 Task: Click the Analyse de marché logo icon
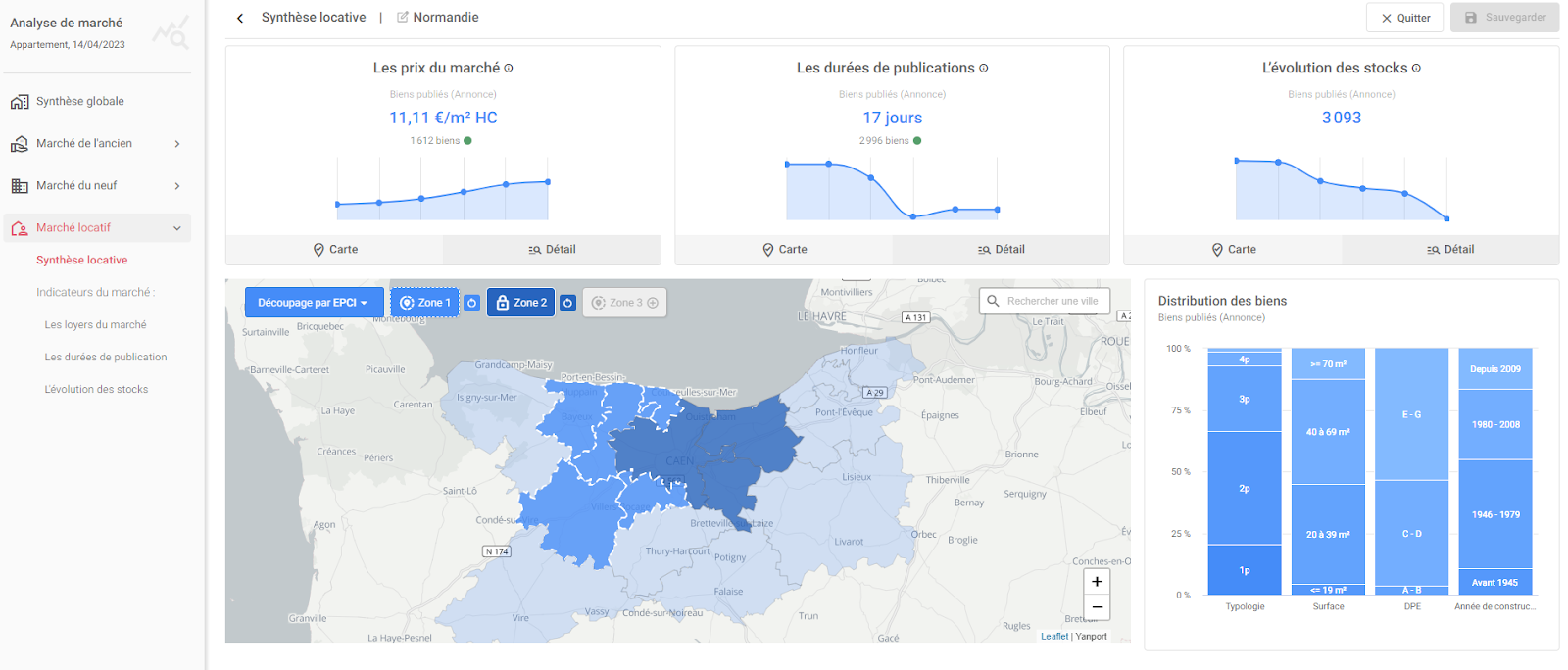coord(171,33)
